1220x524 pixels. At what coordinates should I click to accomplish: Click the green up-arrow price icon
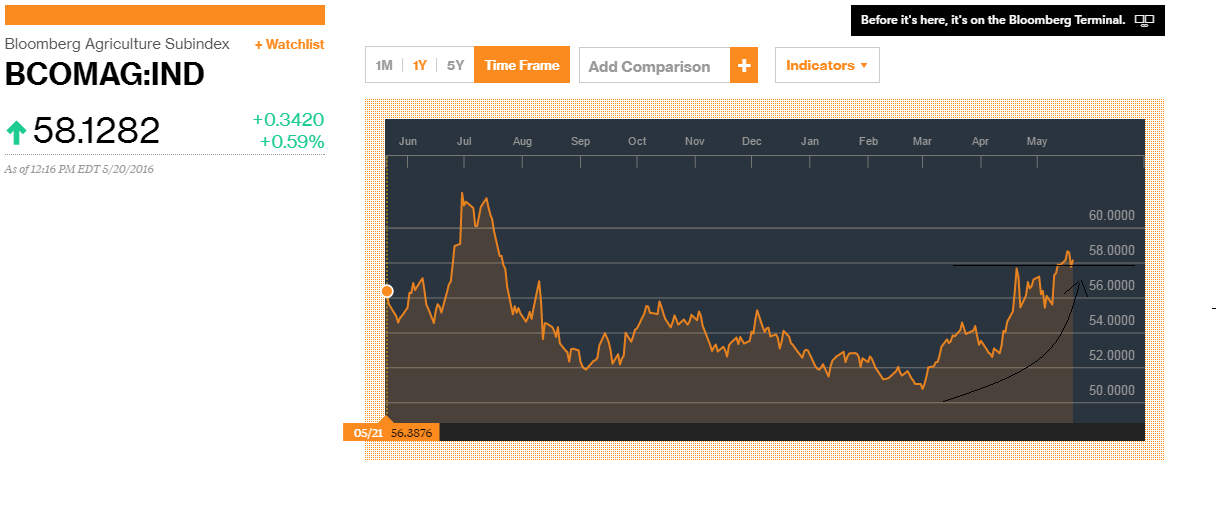pos(16,131)
